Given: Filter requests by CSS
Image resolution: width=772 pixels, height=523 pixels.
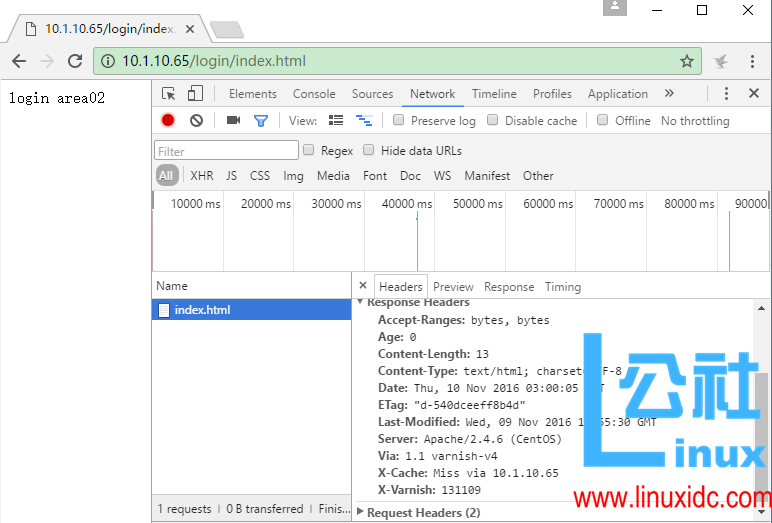Looking at the screenshot, I should (259, 176).
